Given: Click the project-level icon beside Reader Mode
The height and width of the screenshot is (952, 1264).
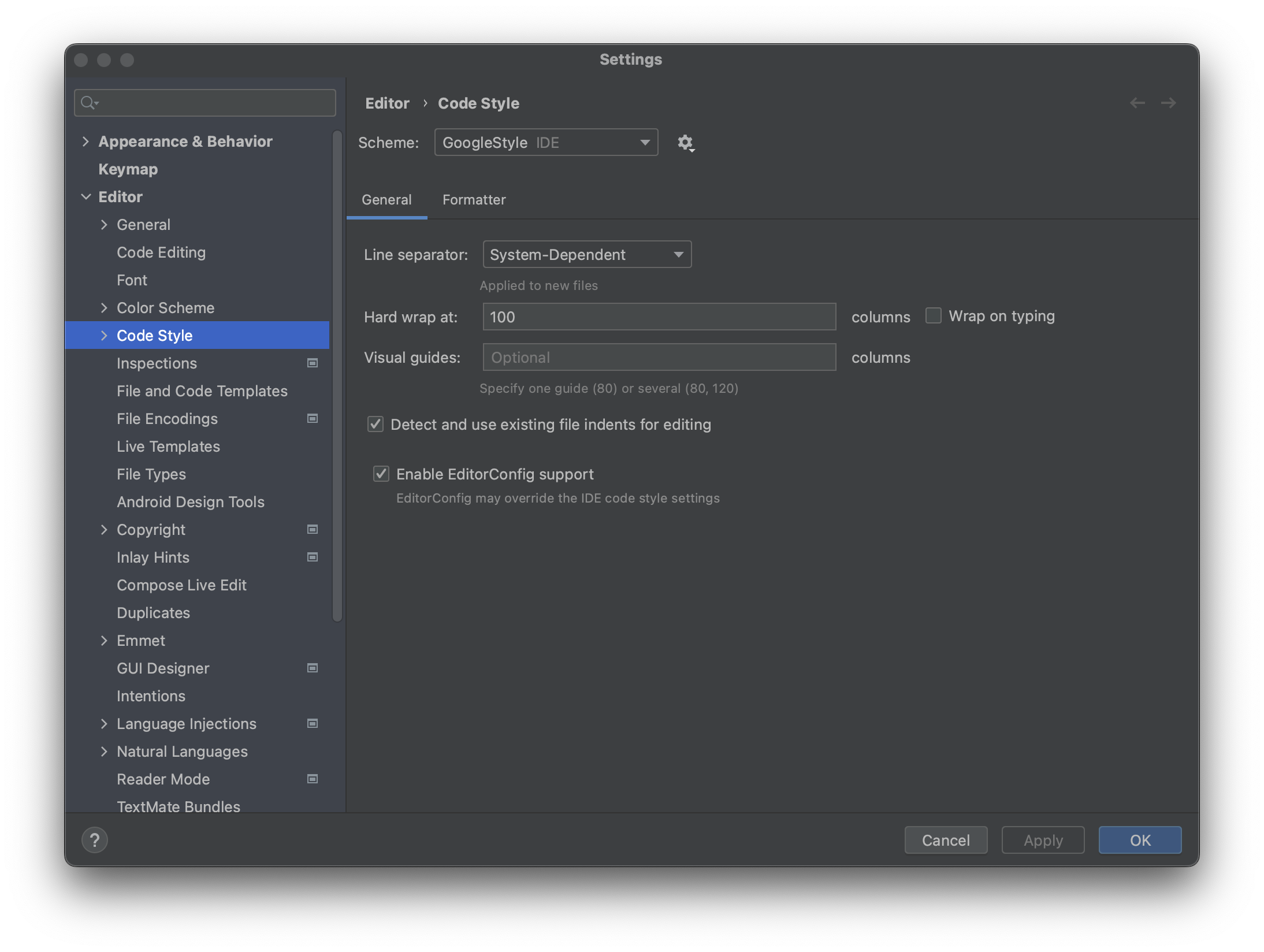Looking at the screenshot, I should tap(313, 779).
